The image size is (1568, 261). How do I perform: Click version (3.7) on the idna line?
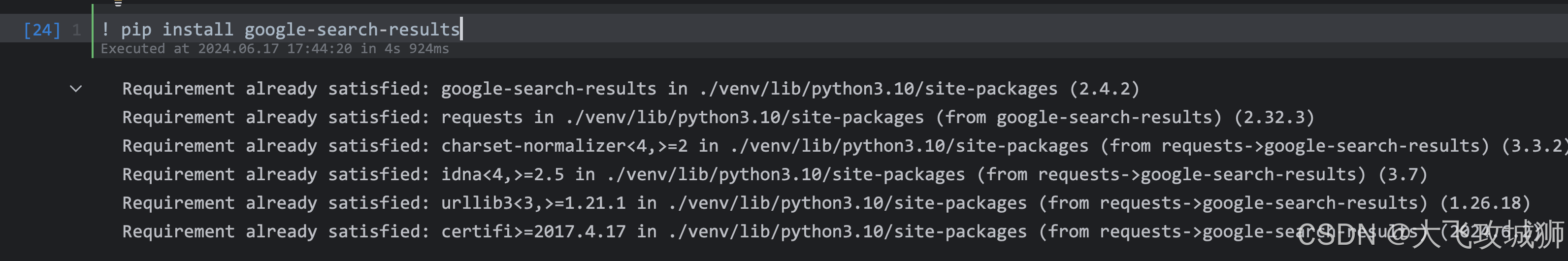coord(1403,175)
